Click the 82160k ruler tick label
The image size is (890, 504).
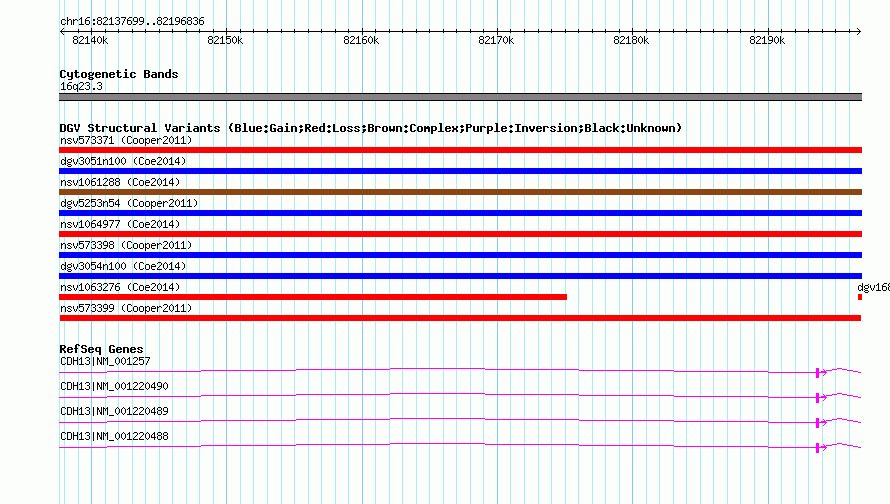click(361, 40)
